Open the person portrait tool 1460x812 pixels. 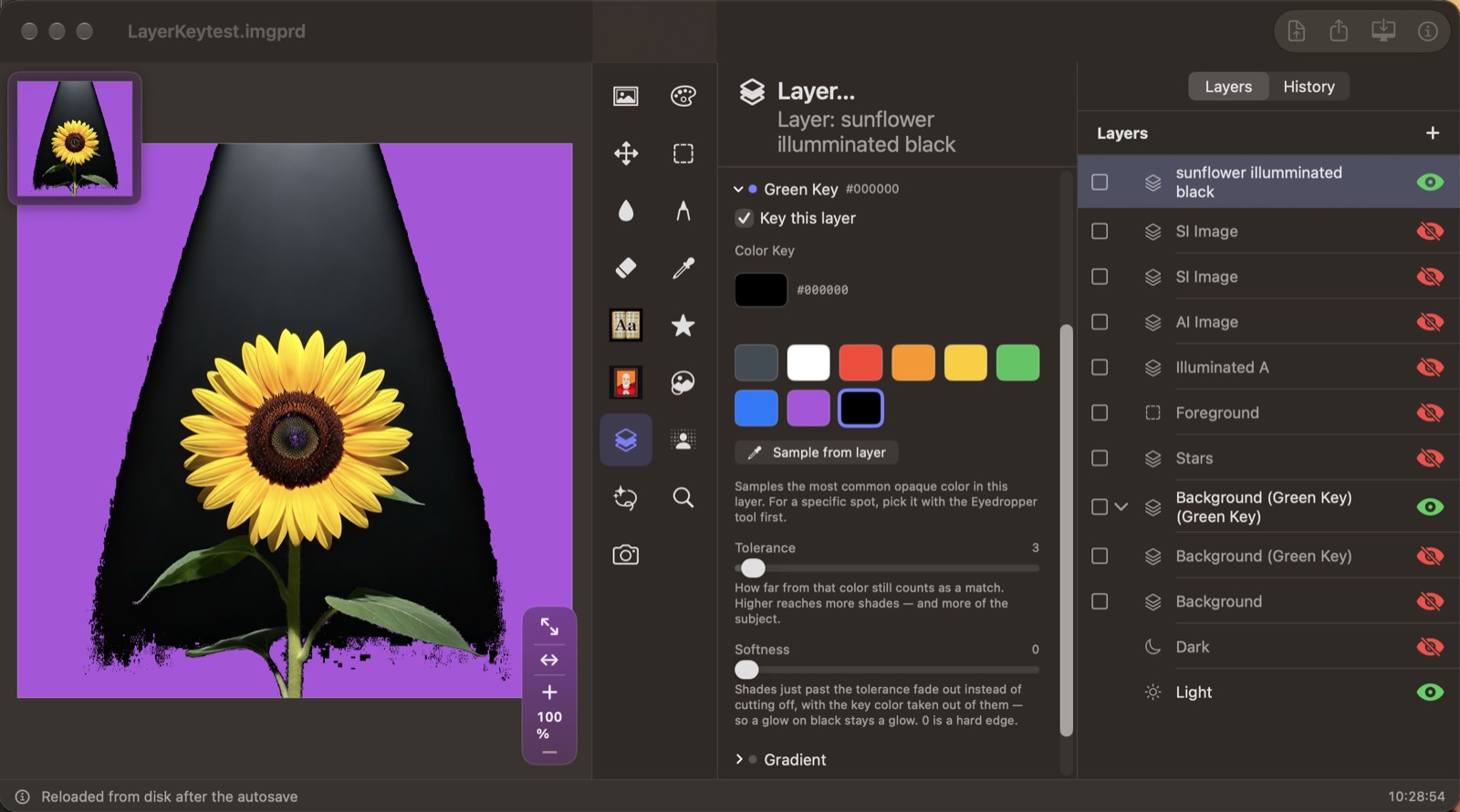(683, 440)
